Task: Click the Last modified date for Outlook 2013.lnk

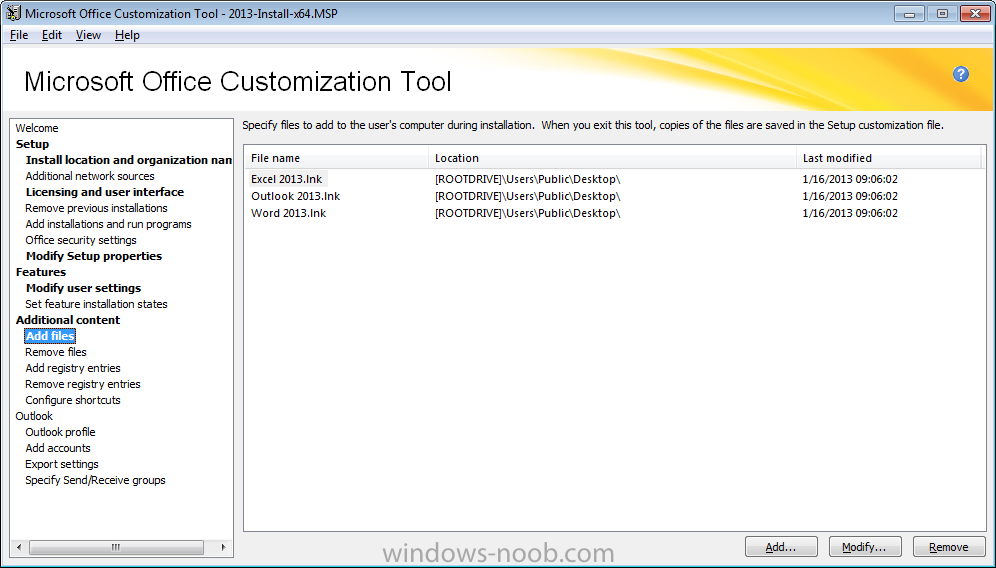Action: [x=850, y=196]
